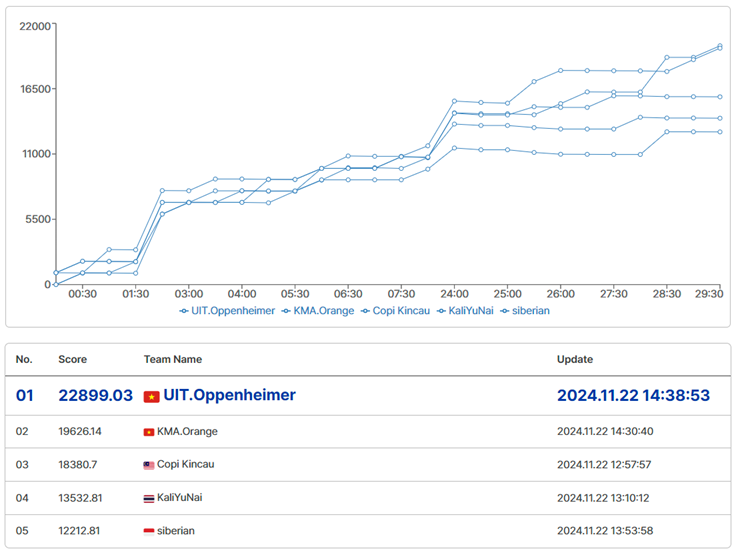Click the update time 2024.11.22 14:30:40
The height and width of the screenshot is (551, 734).
coord(605,432)
